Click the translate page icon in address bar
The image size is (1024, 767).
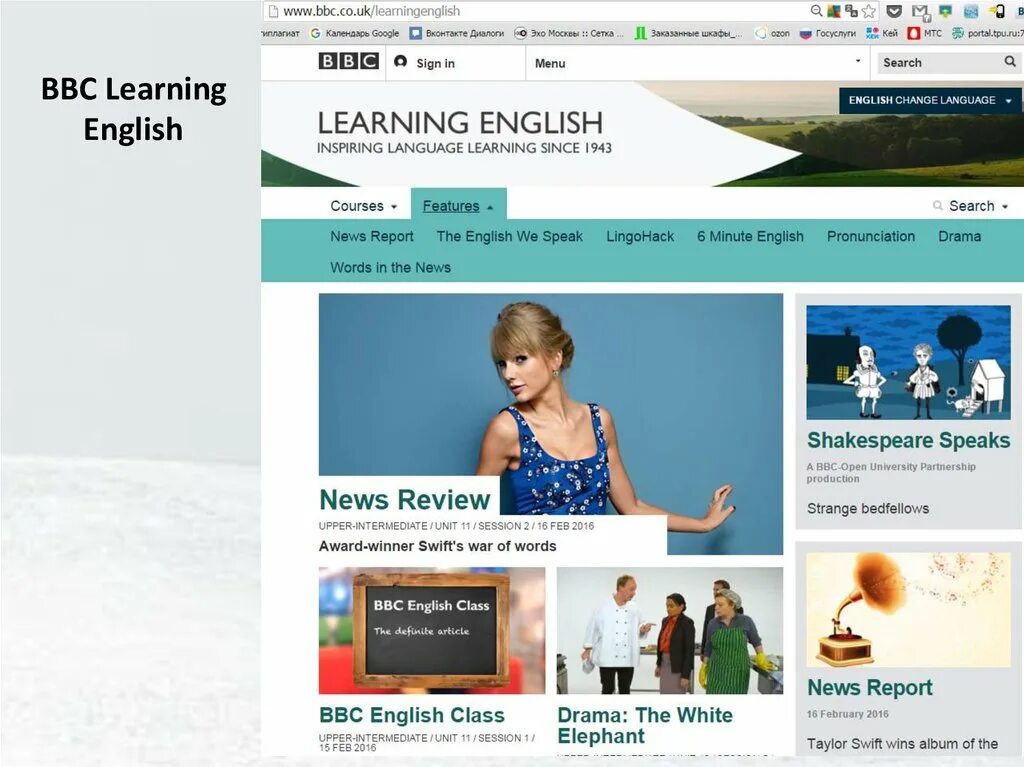pyautogui.click(x=851, y=10)
